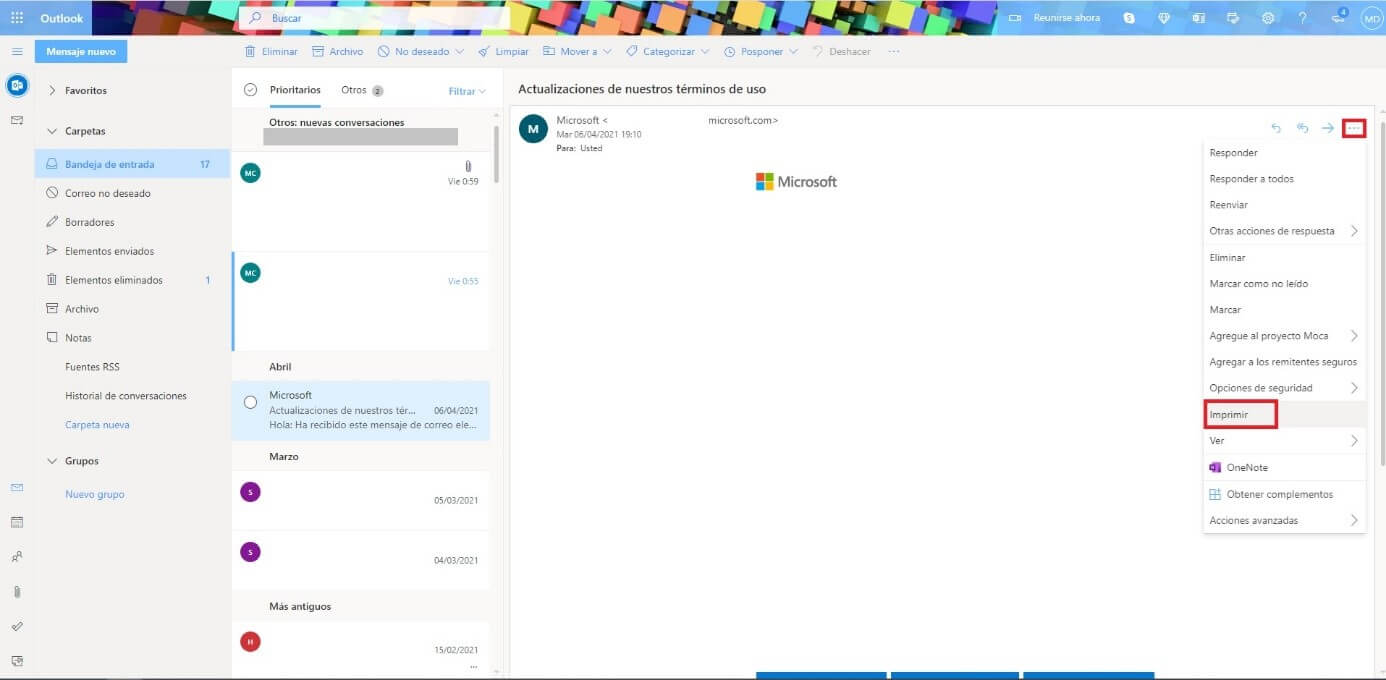
Task: Click the Nuevo grupo link
Action: point(95,495)
